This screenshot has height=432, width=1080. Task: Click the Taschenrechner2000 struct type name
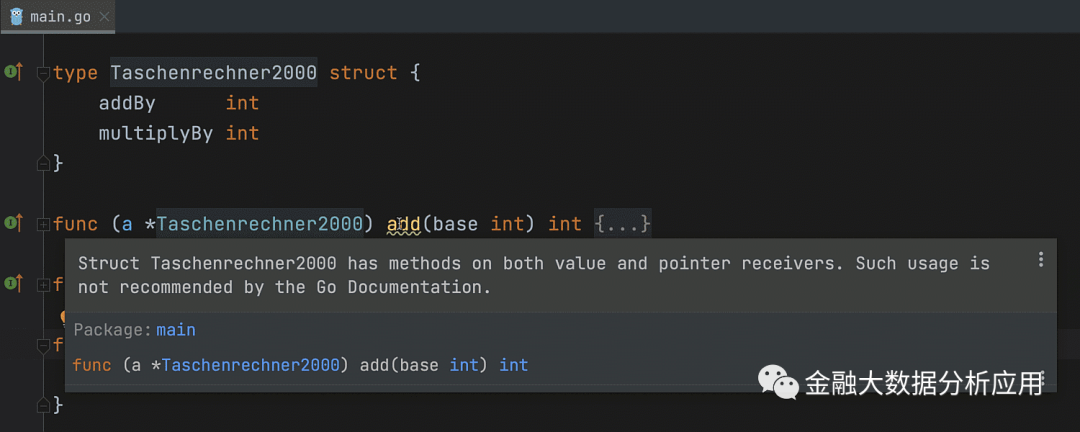click(x=213, y=73)
